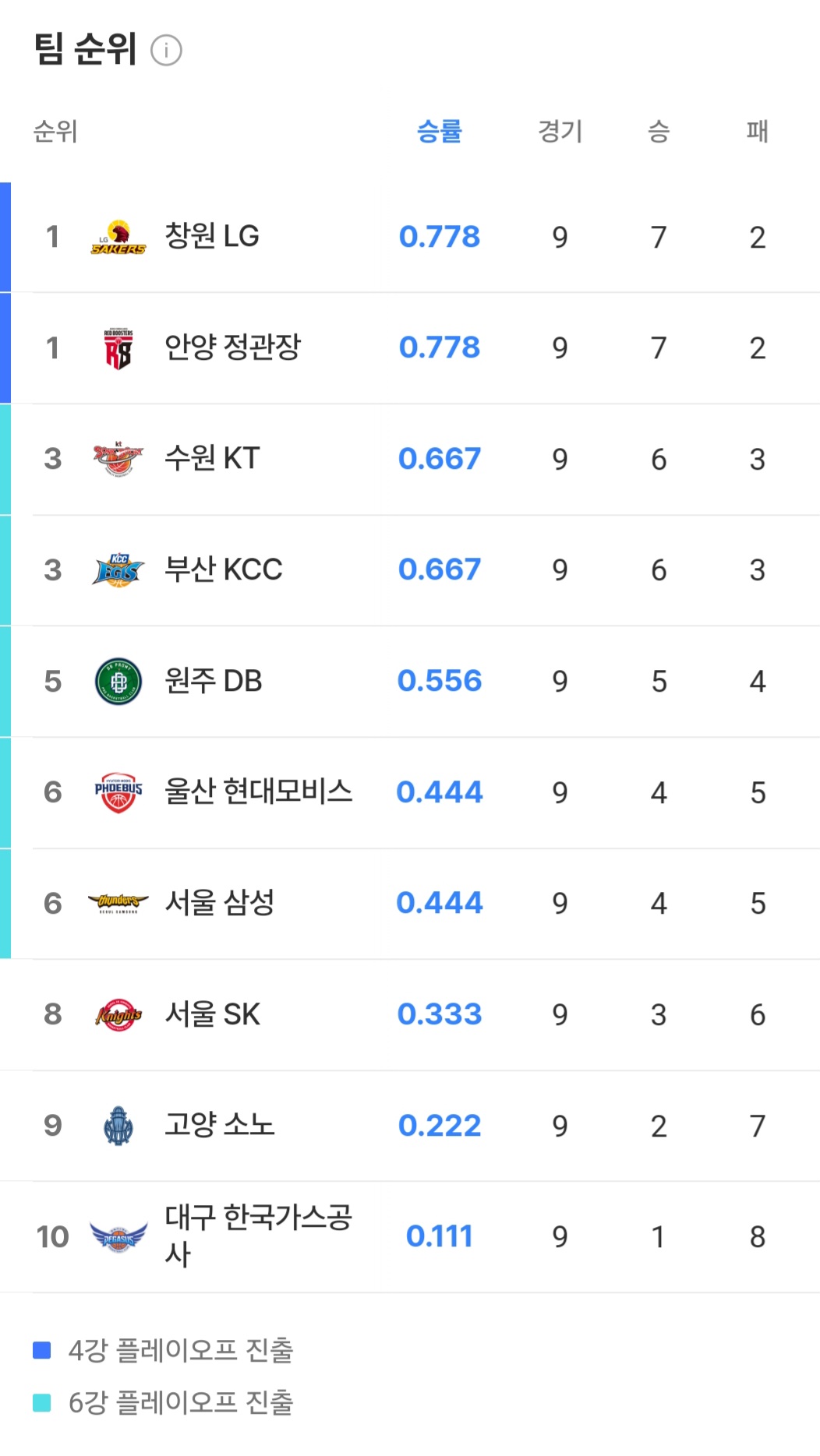
Task: Click the 부산 KCC Egis logo
Action: [x=118, y=570]
